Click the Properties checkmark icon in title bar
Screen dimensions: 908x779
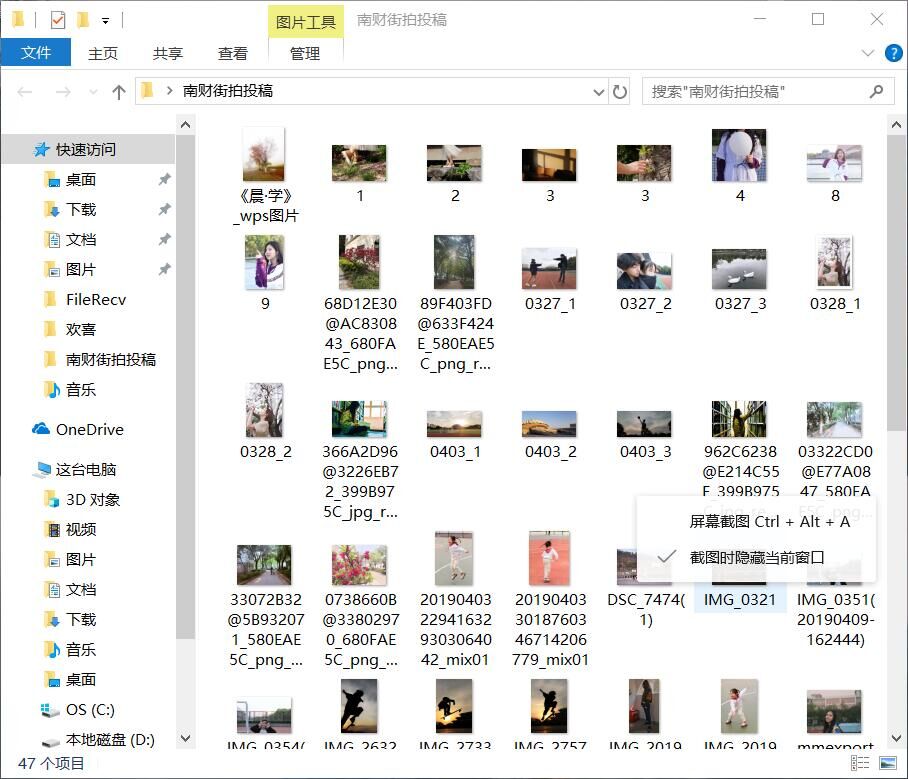tap(57, 19)
